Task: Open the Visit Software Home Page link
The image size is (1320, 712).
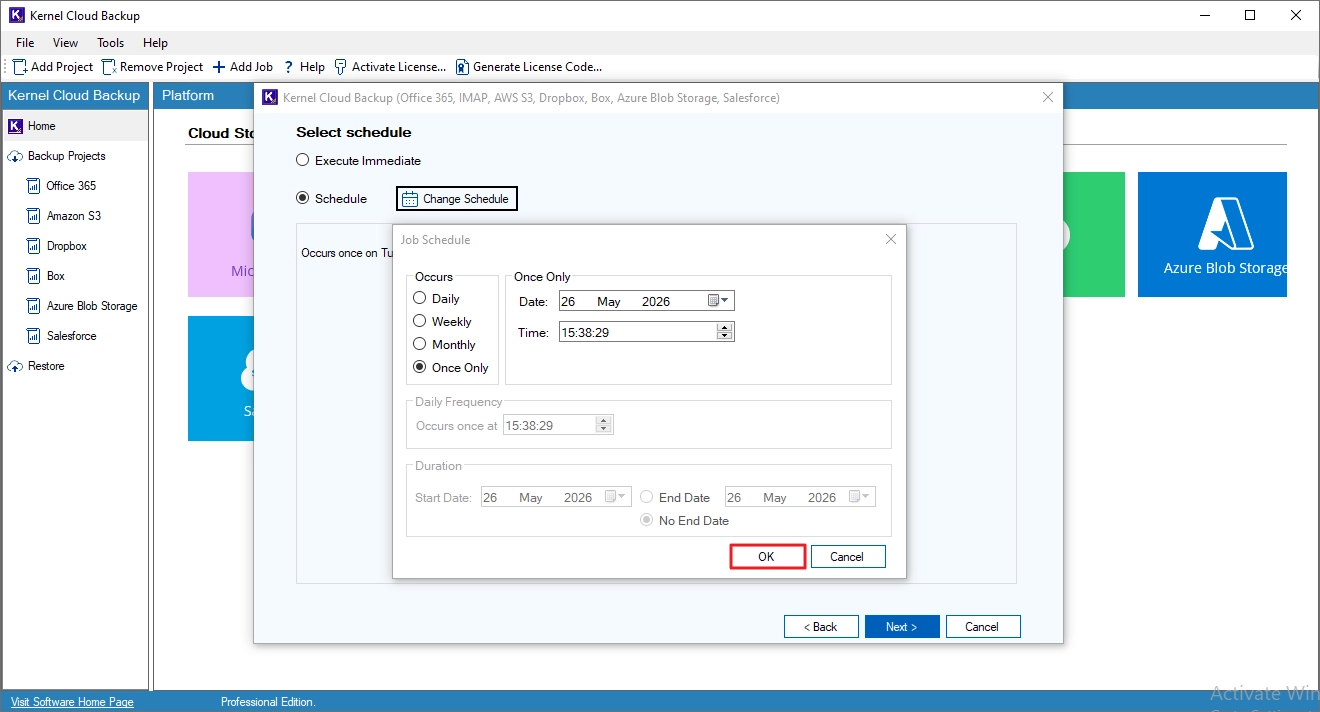Action: (72, 702)
